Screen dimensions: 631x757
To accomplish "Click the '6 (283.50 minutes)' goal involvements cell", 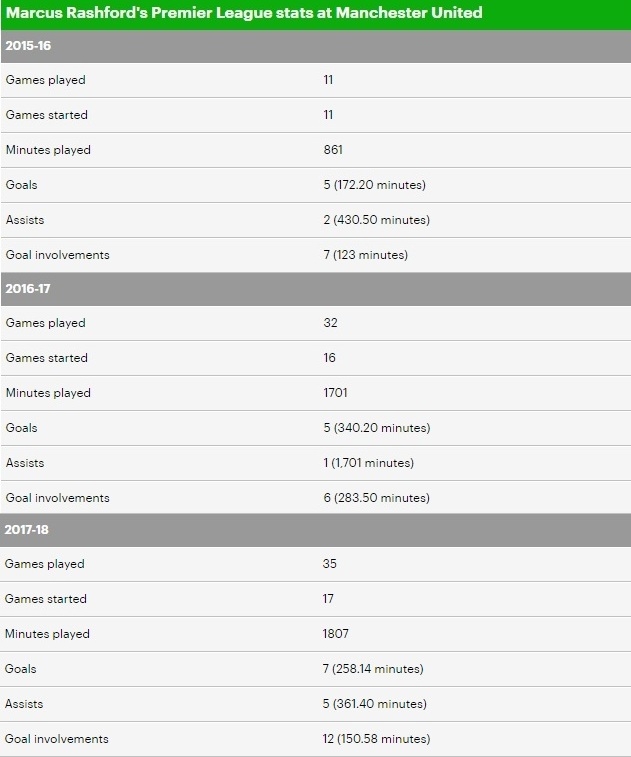I will point(376,498).
